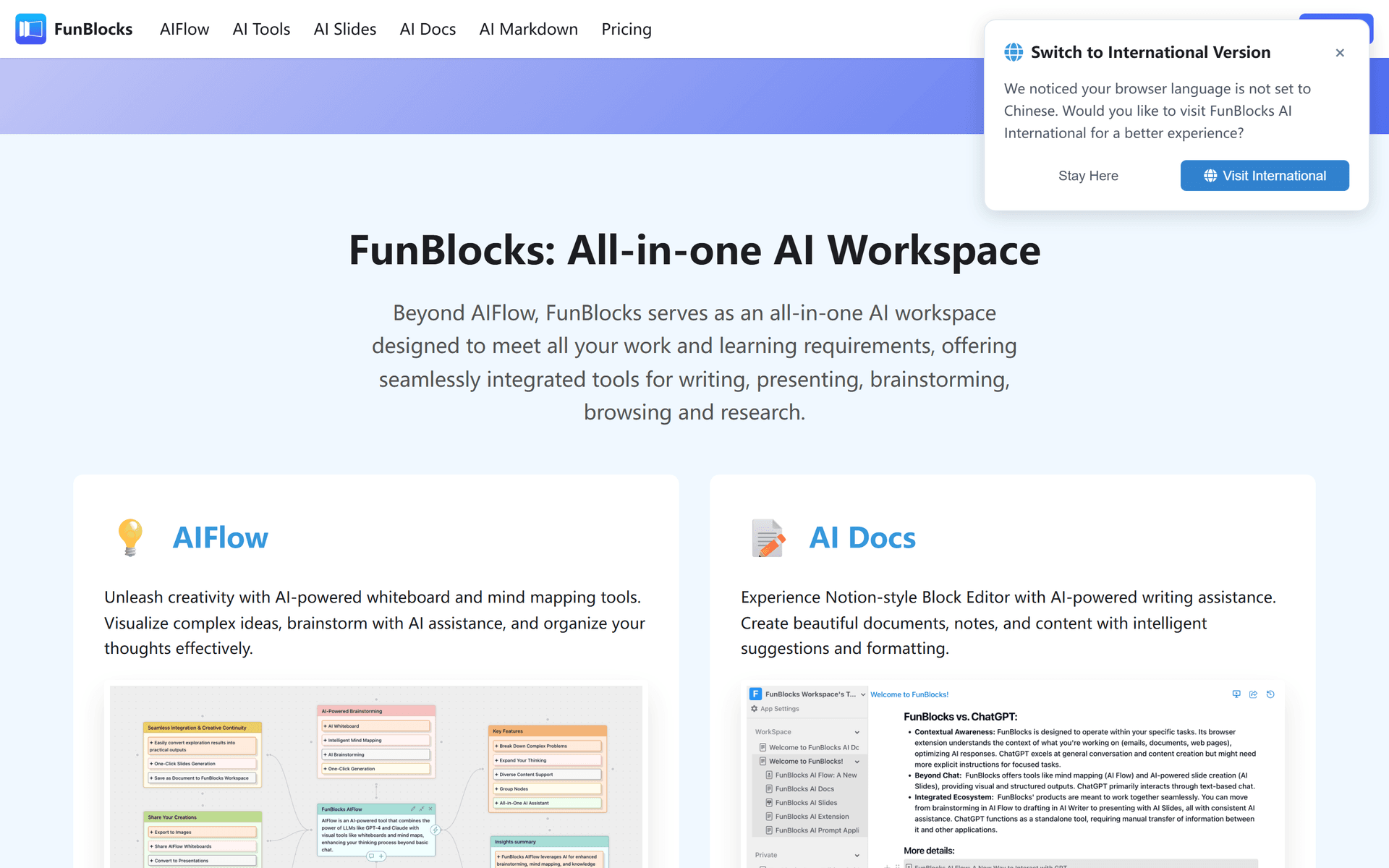The width and height of the screenshot is (1389, 868).
Task: Click the Key Features node header
Action: tap(548, 731)
